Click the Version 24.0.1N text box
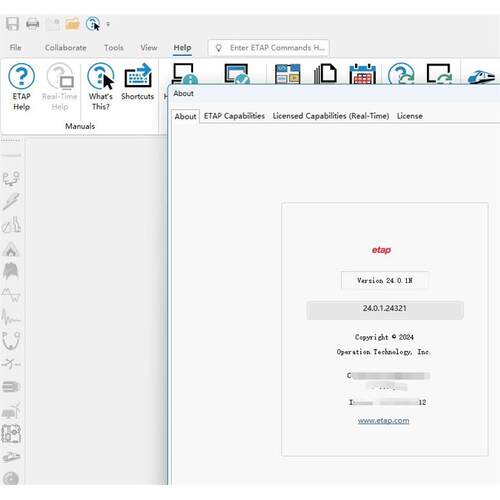The image size is (500, 500). (x=385, y=280)
